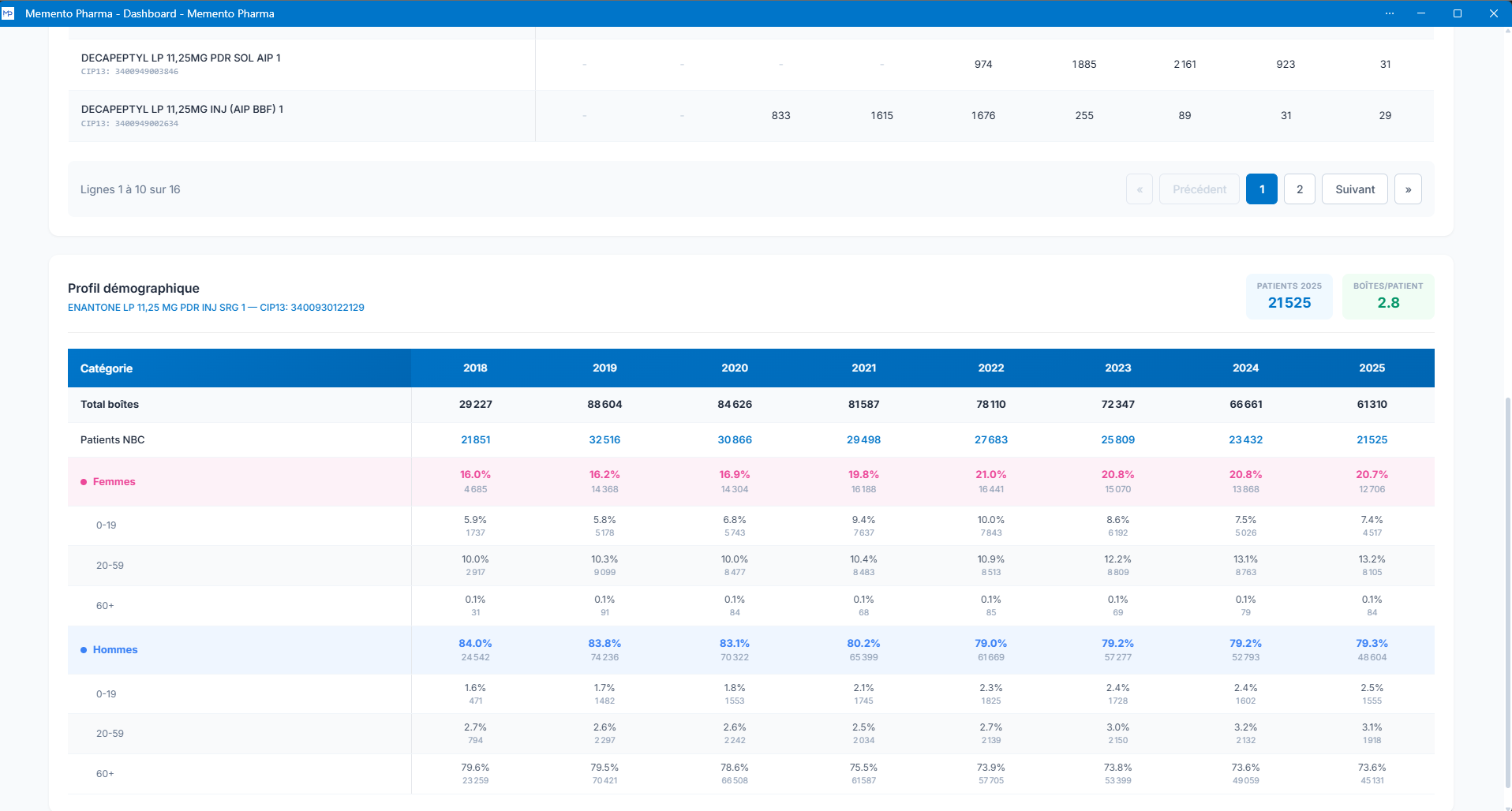This screenshot has width=1512, height=811.
Task: Click Hommes 84.0% cell for 2018
Action: [x=475, y=650]
